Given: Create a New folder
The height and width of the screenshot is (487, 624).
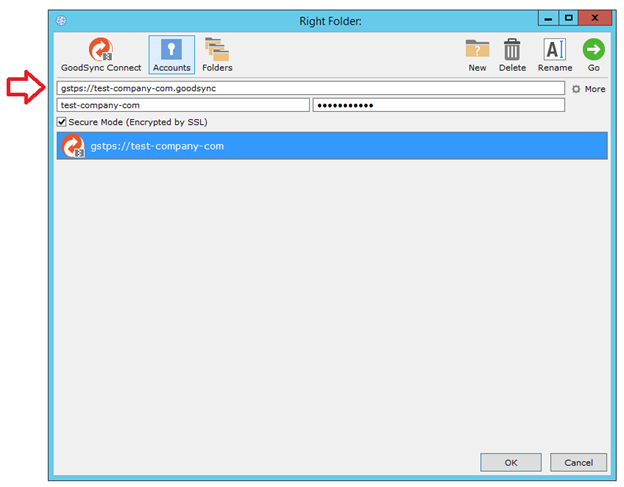Looking at the screenshot, I should pyautogui.click(x=477, y=54).
